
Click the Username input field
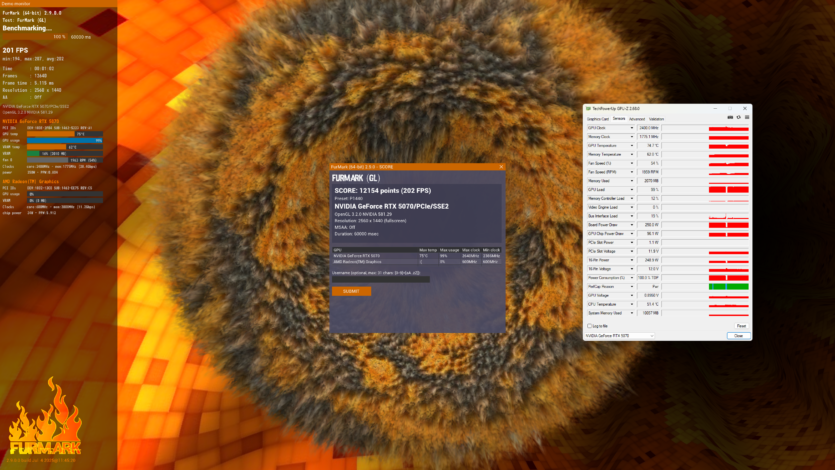(x=380, y=279)
